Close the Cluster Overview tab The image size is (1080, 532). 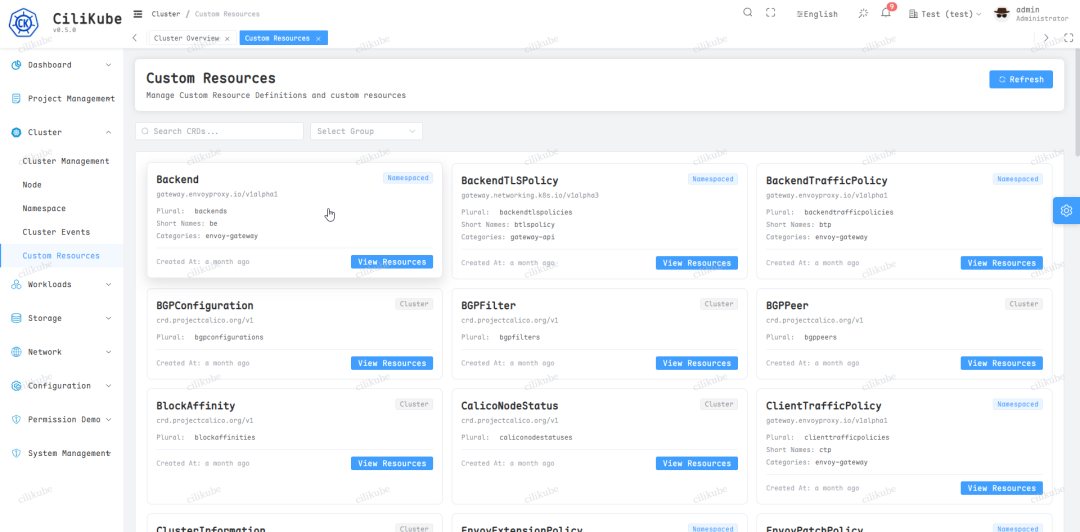point(227,39)
